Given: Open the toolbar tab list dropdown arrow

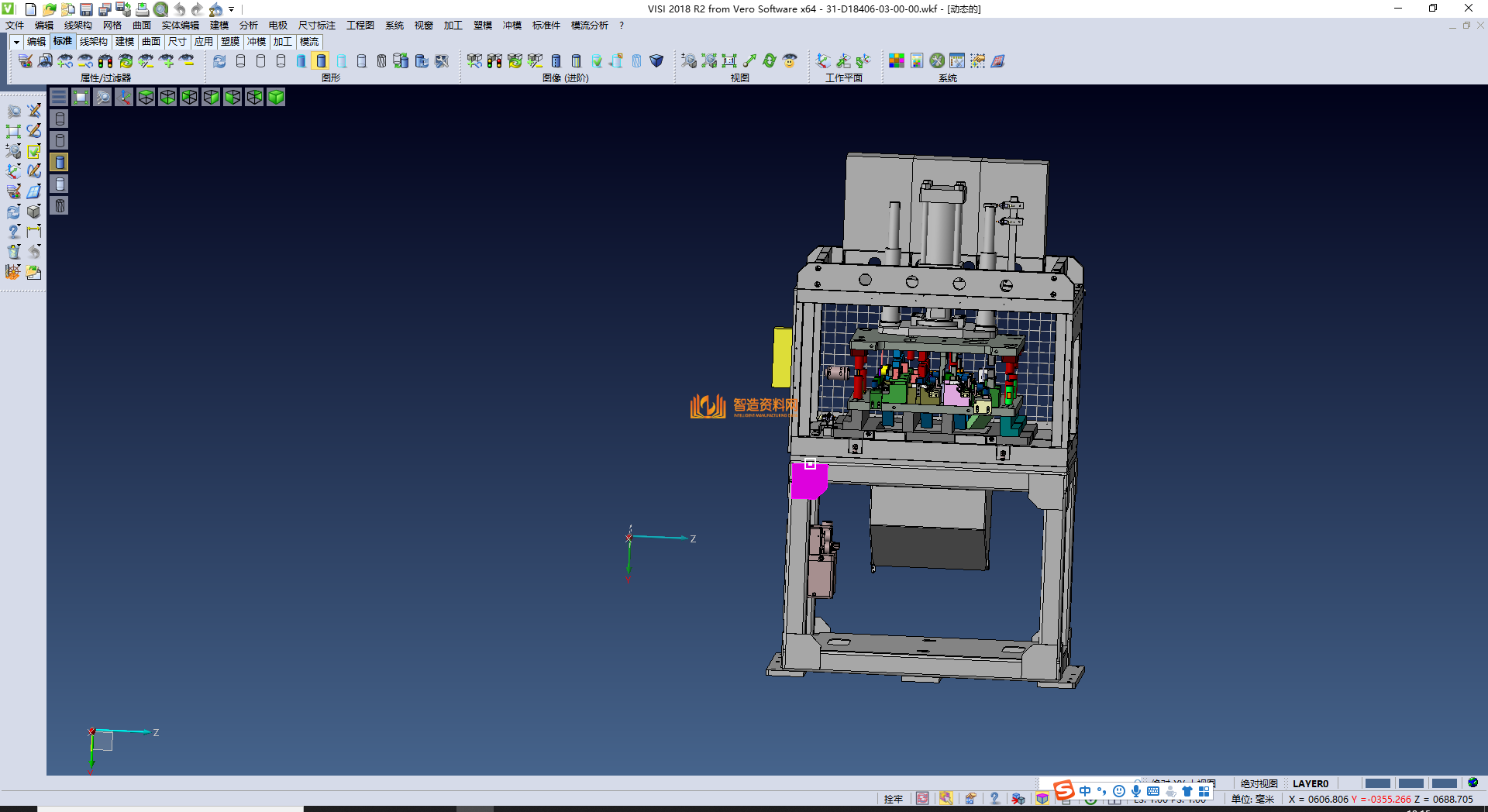Looking at the screenshot, I should pos(15,42).
